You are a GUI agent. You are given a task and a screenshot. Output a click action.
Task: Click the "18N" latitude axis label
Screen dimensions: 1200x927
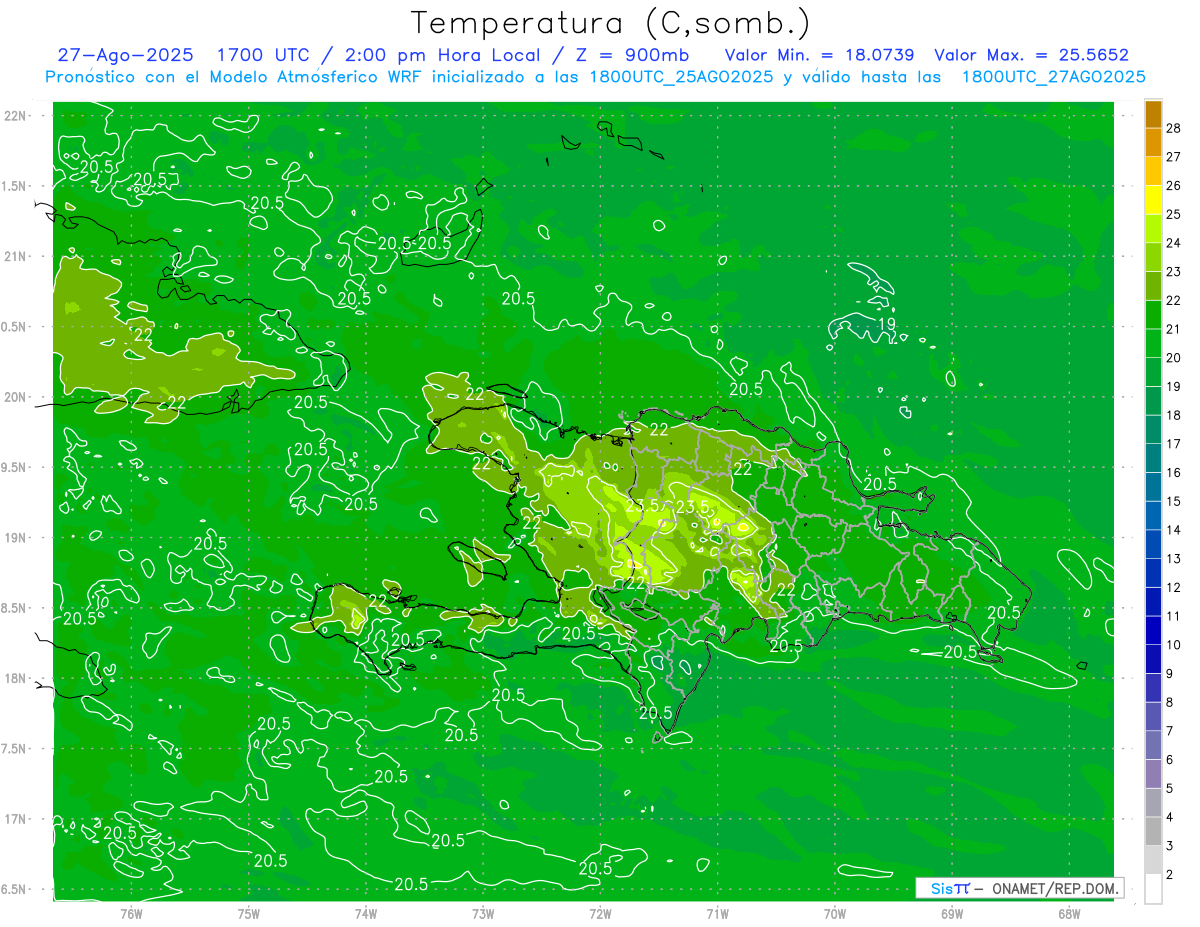pyautogui.click(x=16, y=678)
